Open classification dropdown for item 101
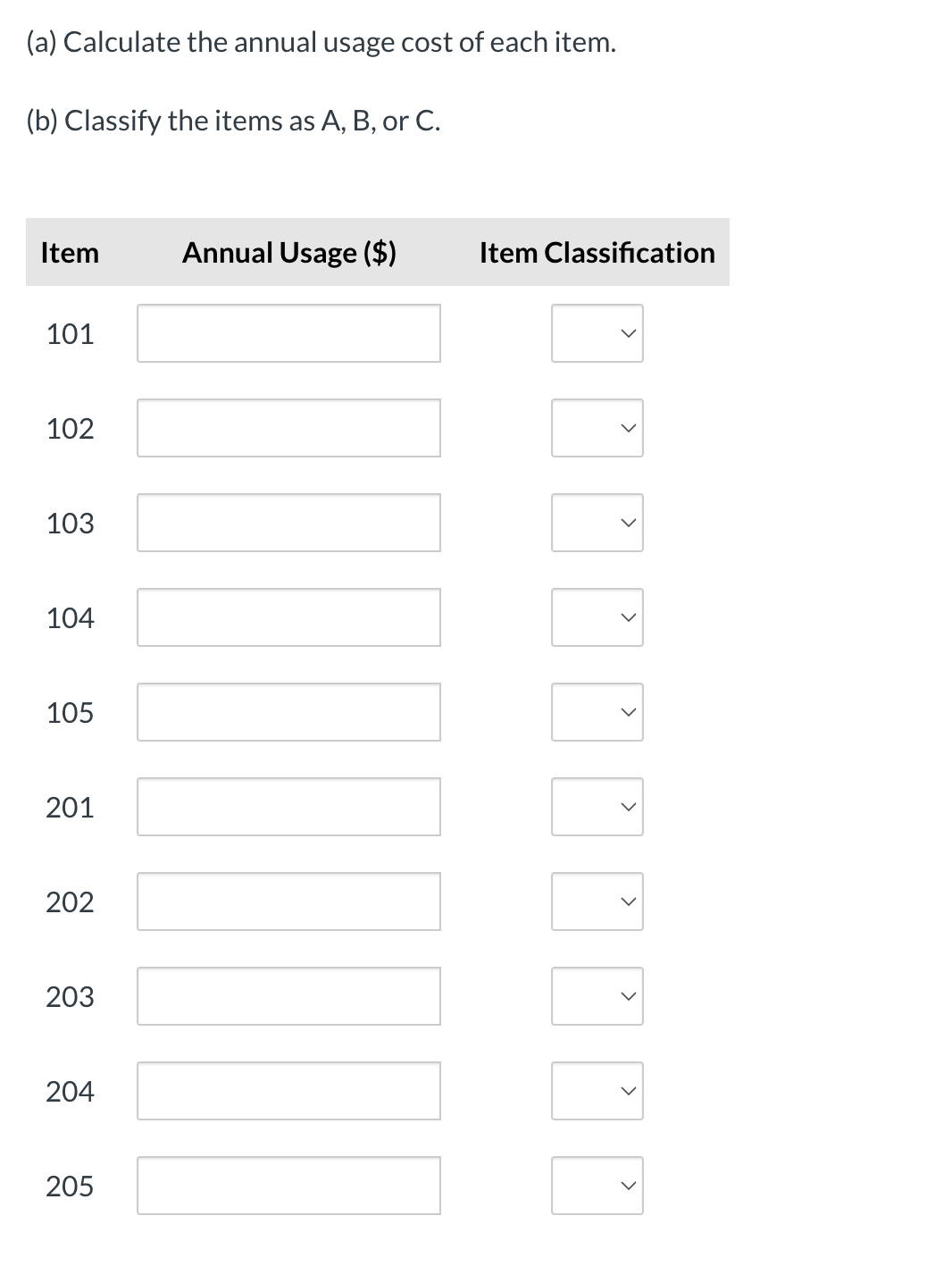This screenshot has height=1283, width=952. coord(597,333)
